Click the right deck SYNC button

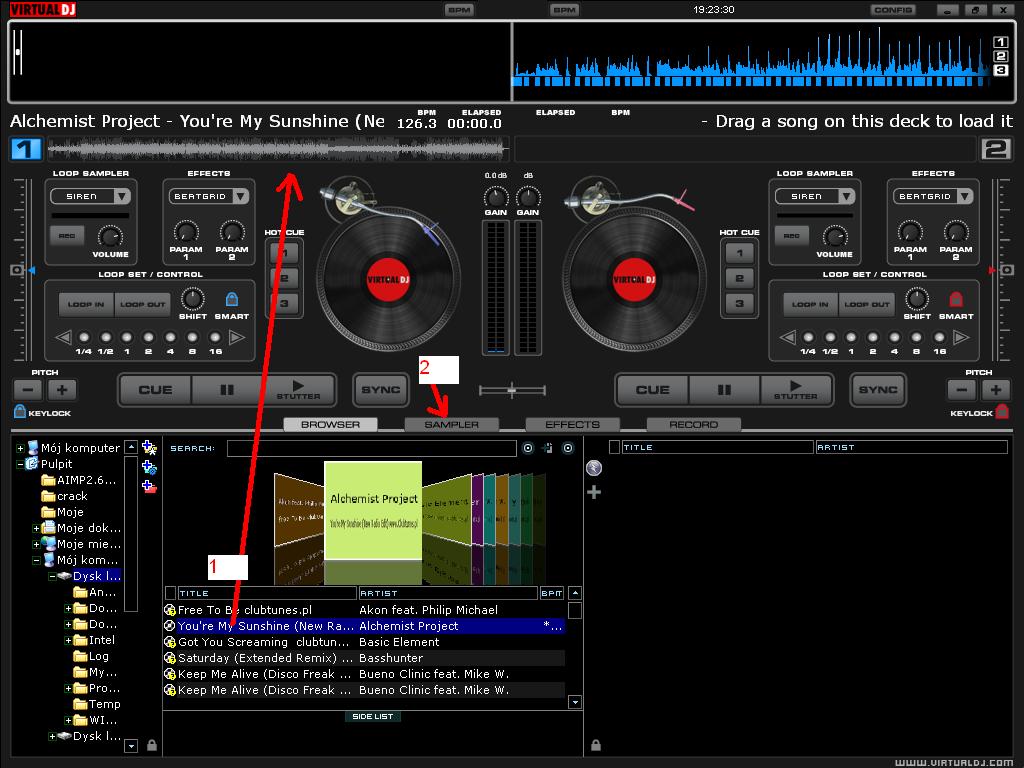tap(878, 390)
